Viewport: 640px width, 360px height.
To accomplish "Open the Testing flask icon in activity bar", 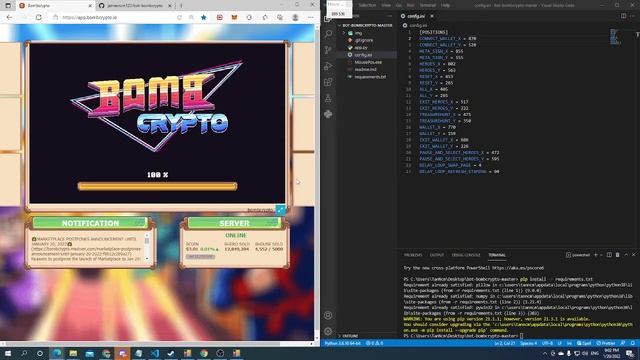I will tap(328, 98).
